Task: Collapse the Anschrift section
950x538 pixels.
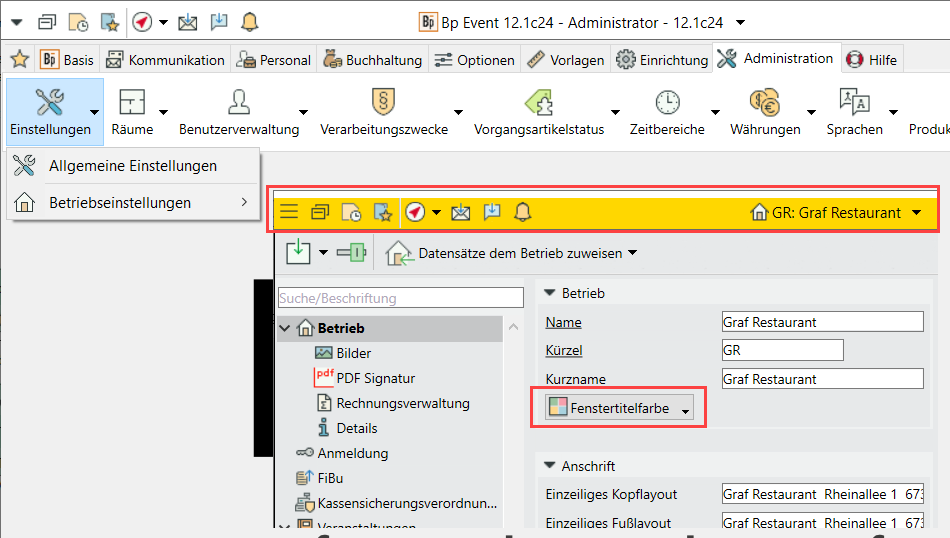Action: tap(550, 466)
